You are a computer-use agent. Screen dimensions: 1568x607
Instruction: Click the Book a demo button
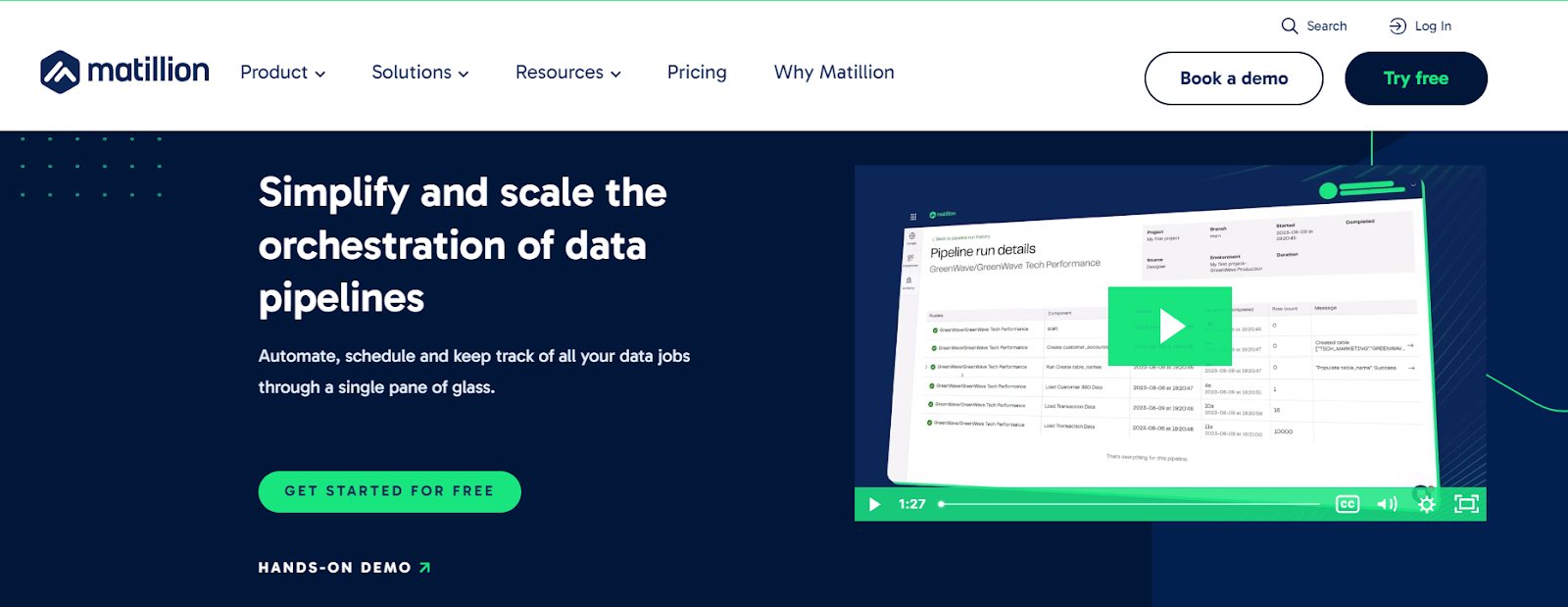point(1234,78)
